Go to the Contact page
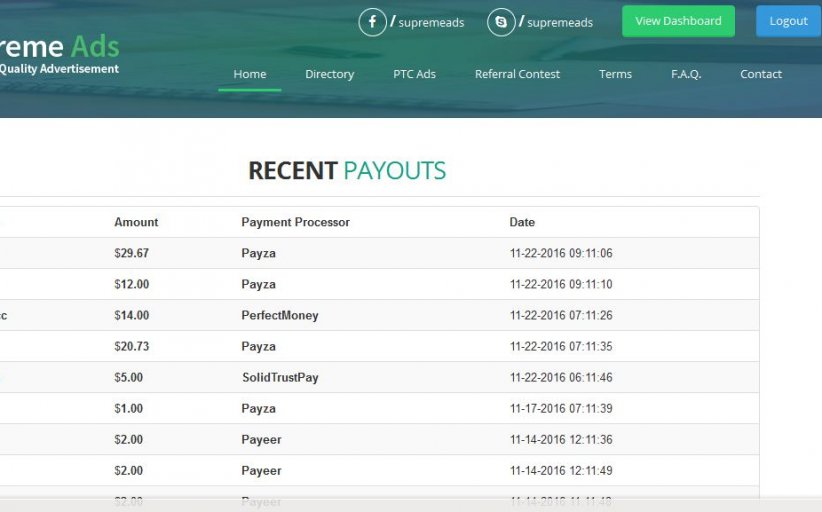The height and width of the screenshot is (512, 822). coord(761,74)
